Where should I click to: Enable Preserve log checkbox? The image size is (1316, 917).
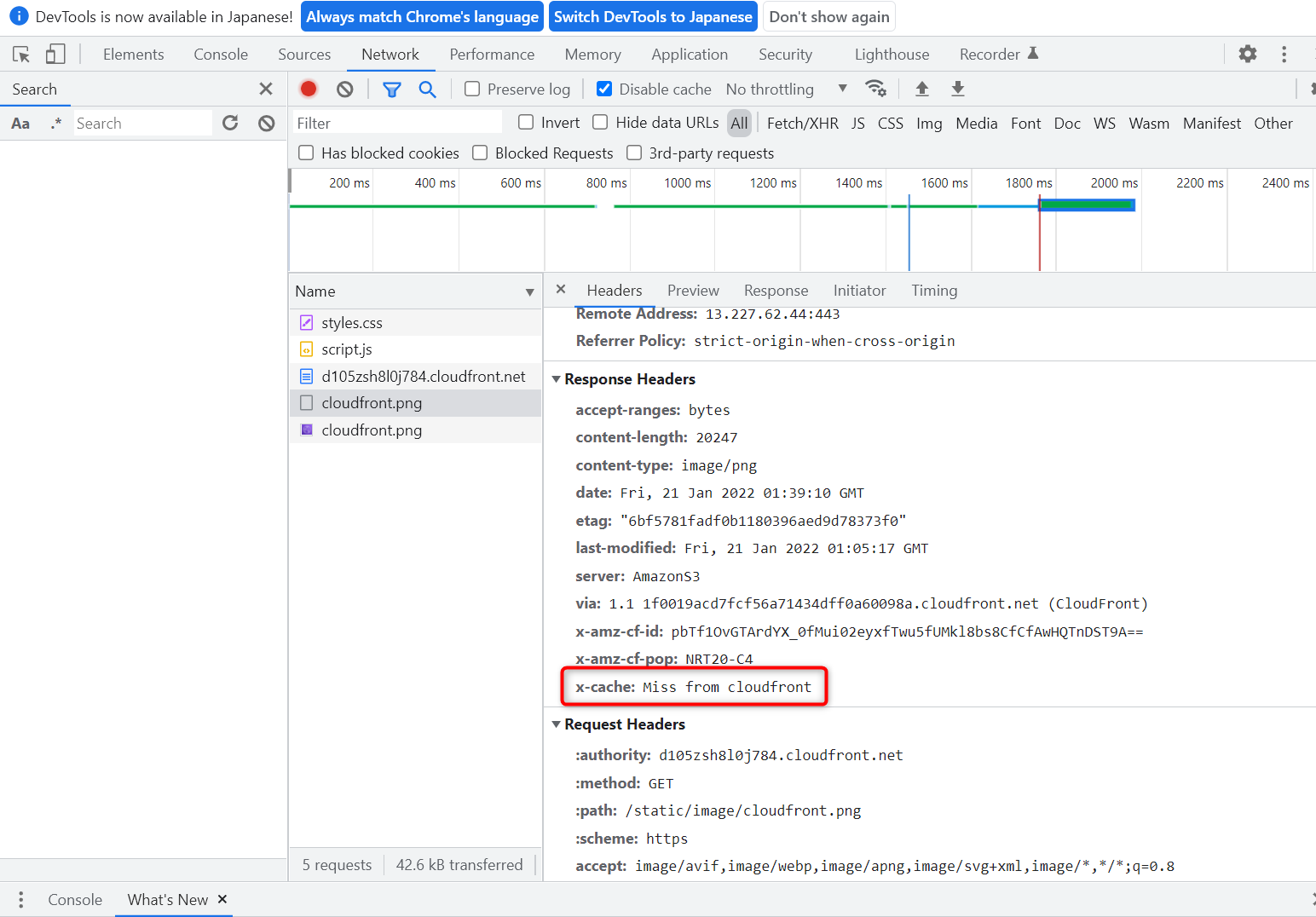click(472, 89)
